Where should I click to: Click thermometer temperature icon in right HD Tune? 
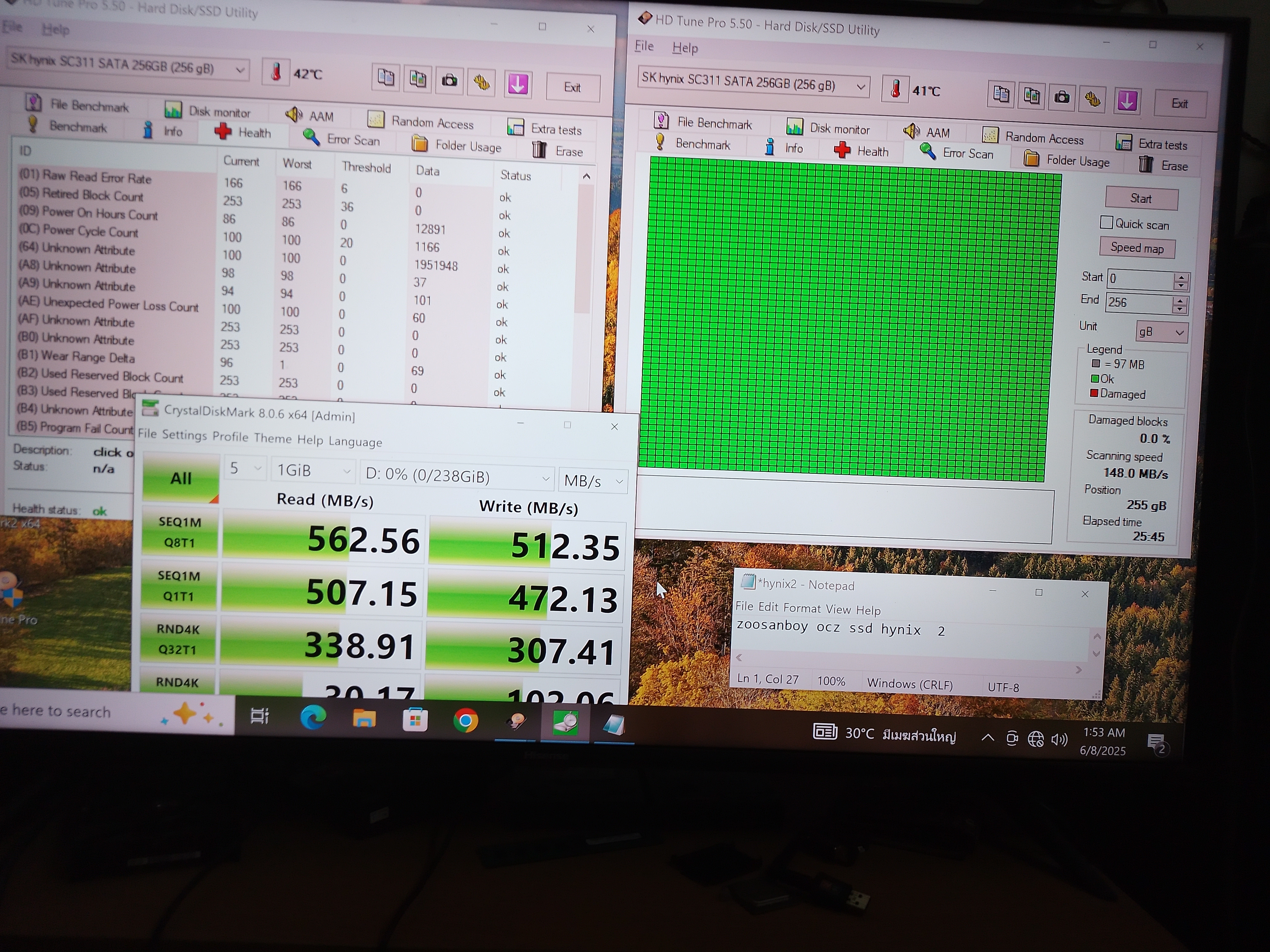[x=895, y=89]
